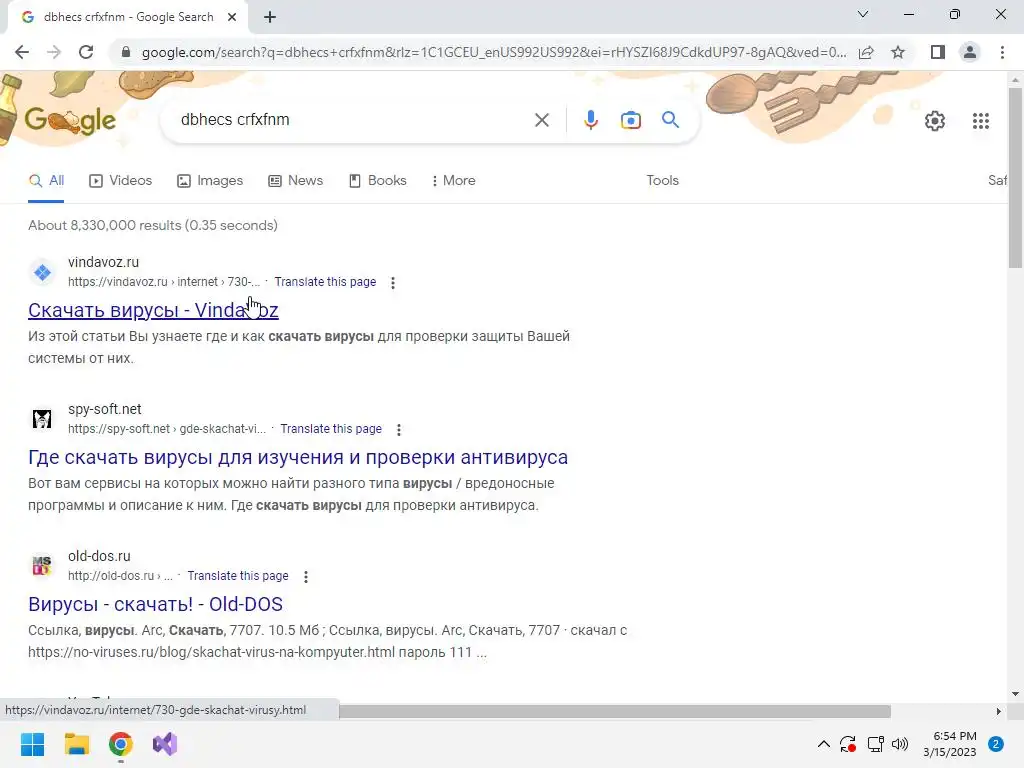
Task: Expand the More search filters
Action: pyautogui.click(x=454, y=181)
